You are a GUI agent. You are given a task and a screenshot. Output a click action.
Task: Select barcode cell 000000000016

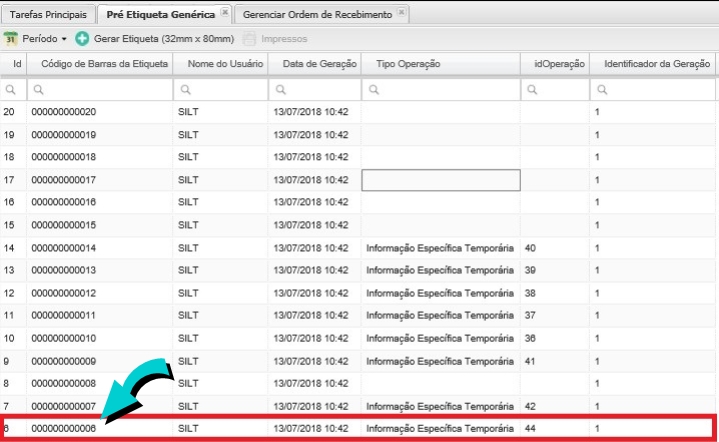coord(64,202)
